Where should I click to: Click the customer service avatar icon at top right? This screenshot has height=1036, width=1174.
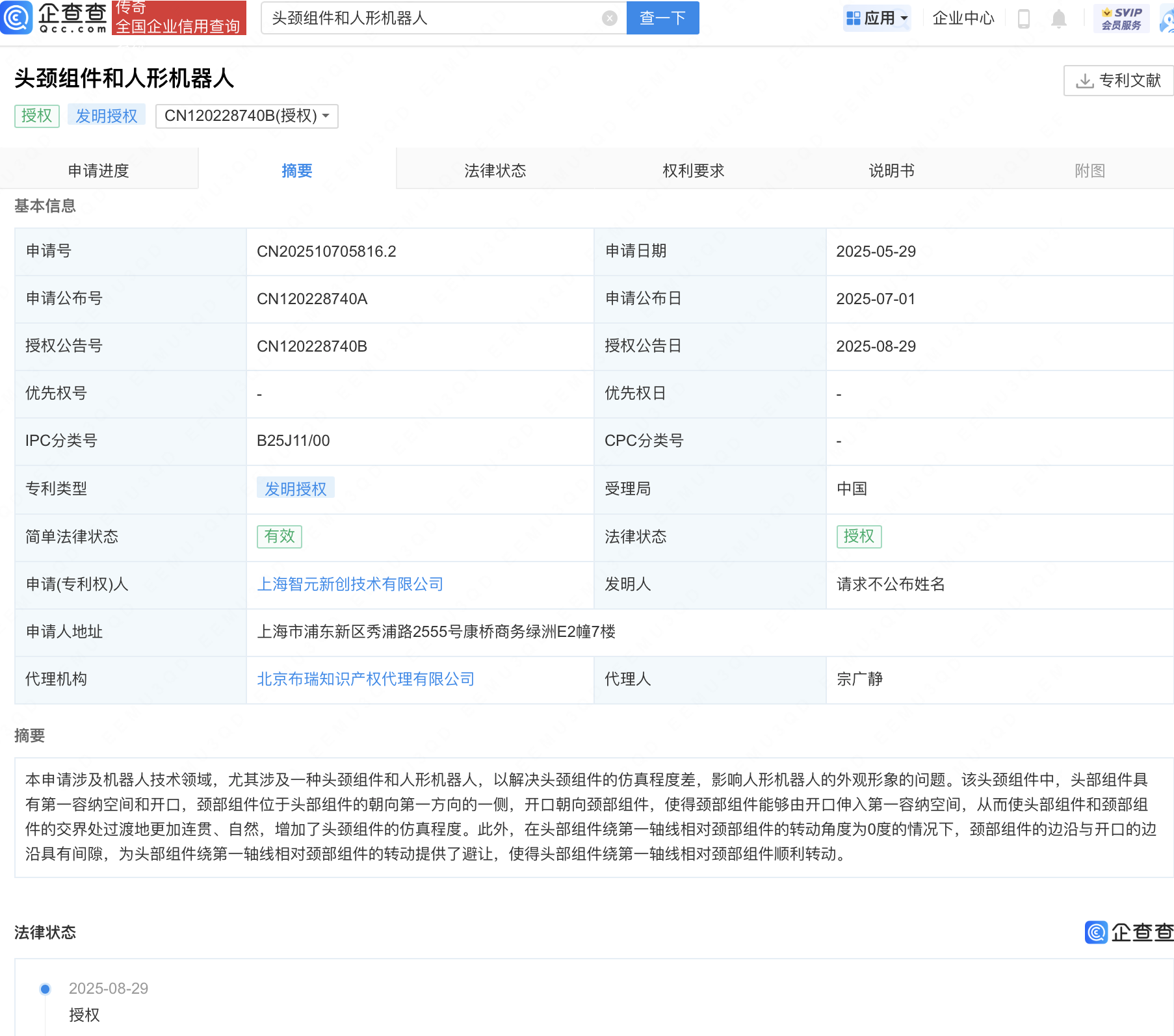1167,19
